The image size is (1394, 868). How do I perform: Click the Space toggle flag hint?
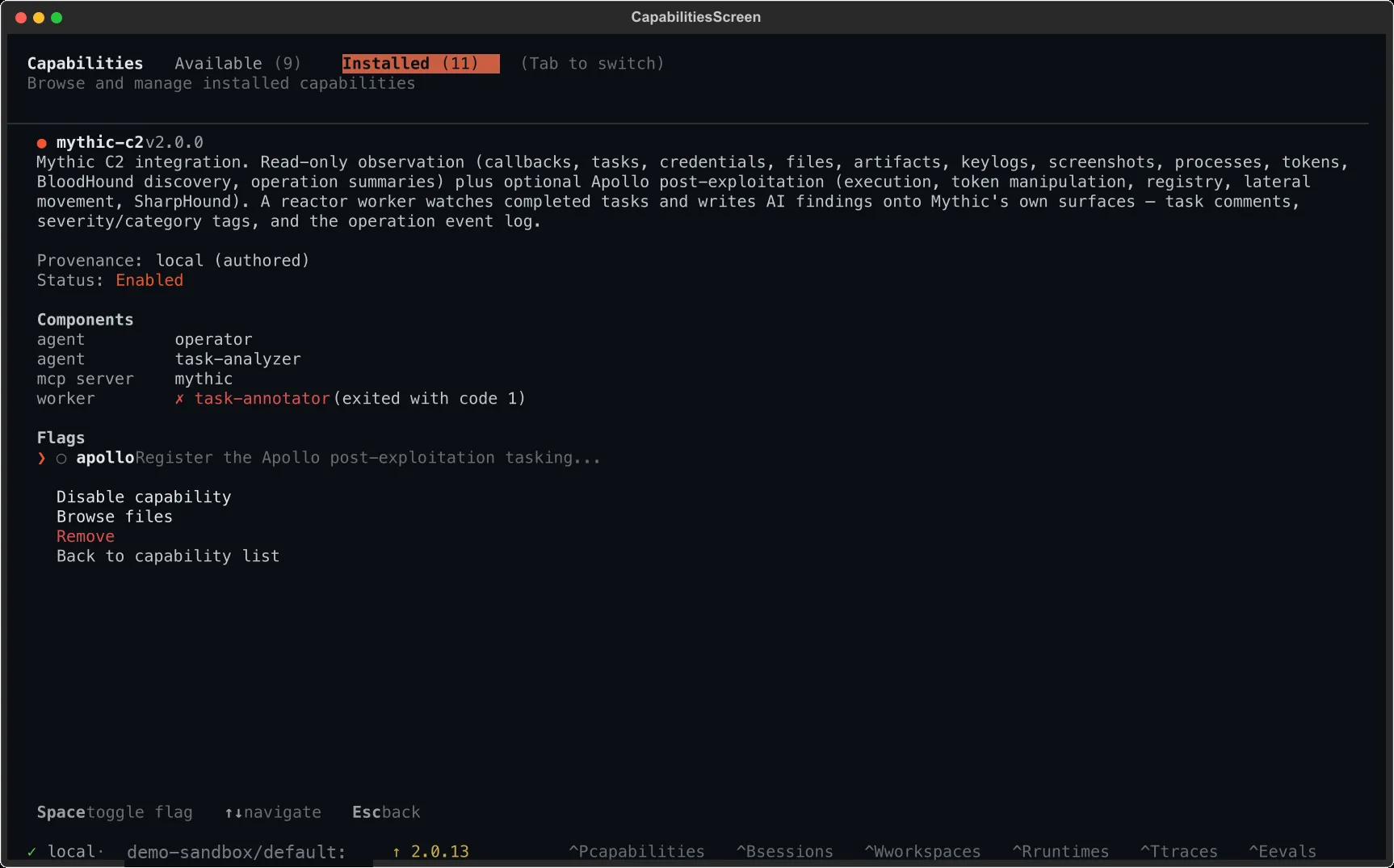[x=115, y=812]
